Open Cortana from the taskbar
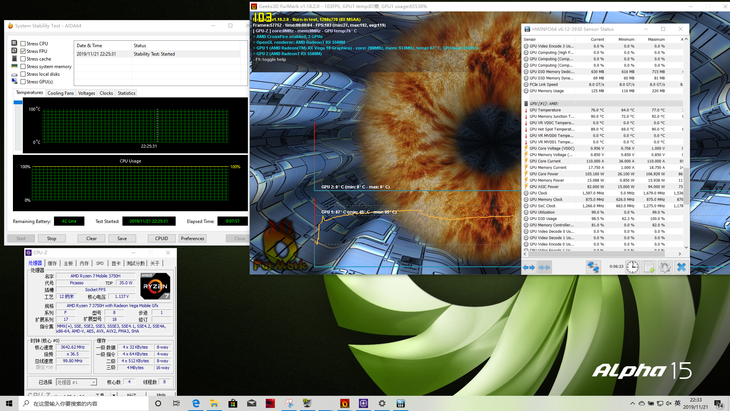The image size is (730, 411). point(158,404)
